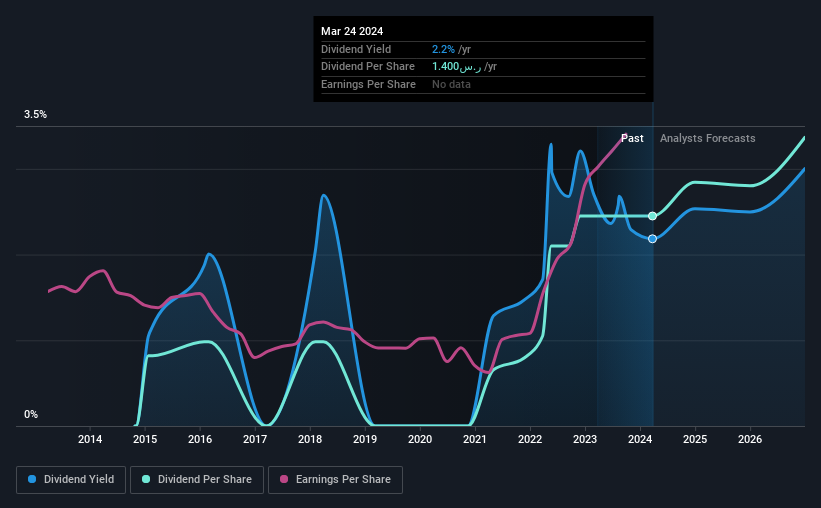Click the teal Dividend Per Share legend dot
Viewport: 821px width, 508px height.
[146, 479]
